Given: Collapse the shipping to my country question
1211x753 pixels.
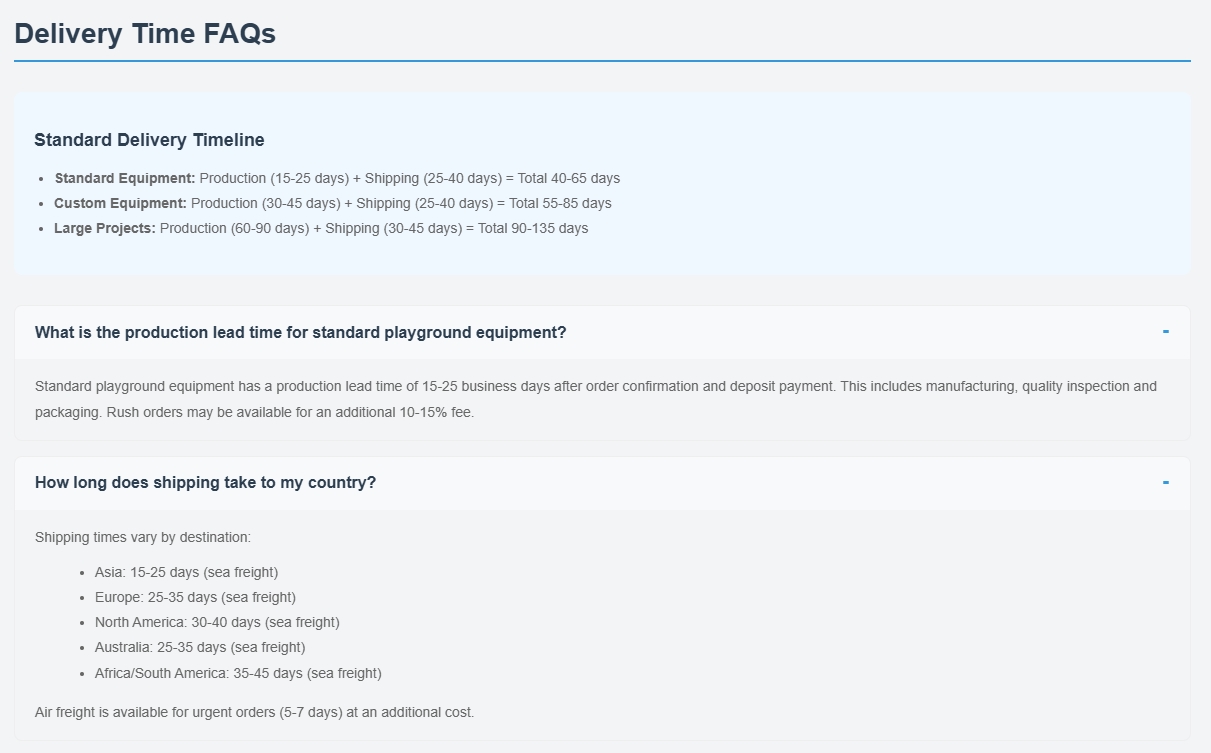Looking at the screenshot, I should click(x=205, y=483).
